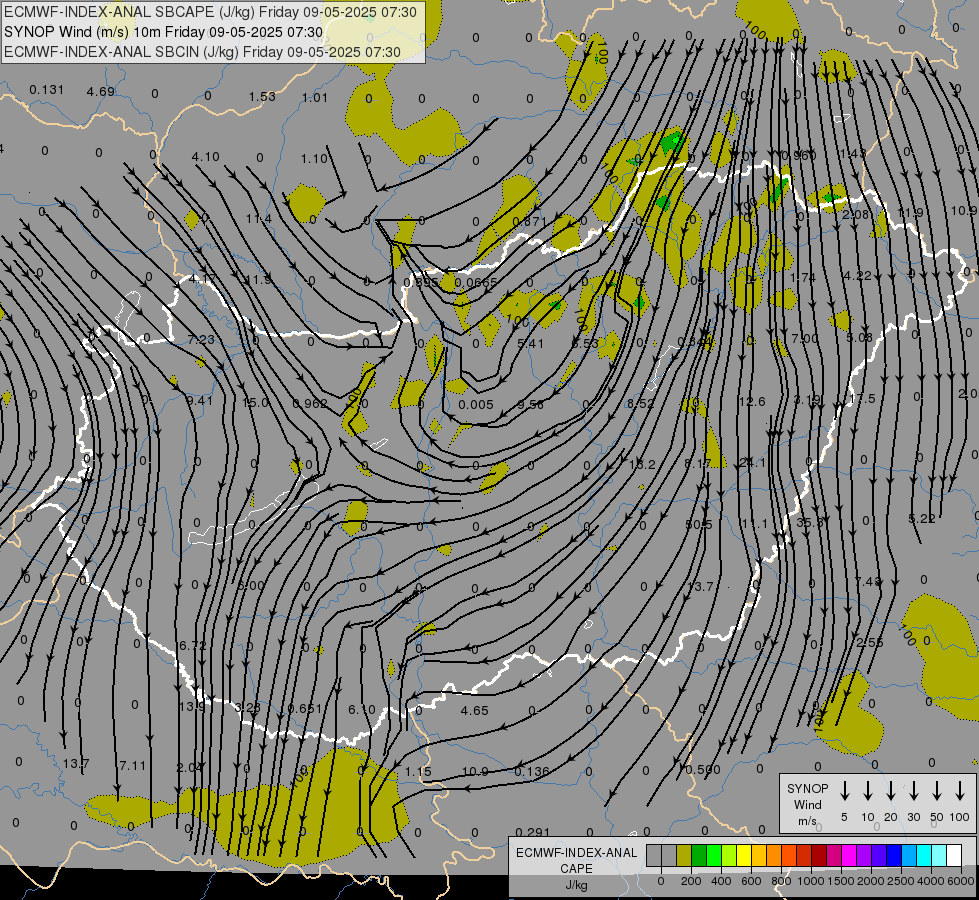Click the '24.1' value on the map
The image size is (979, 900).
point(752,463)
